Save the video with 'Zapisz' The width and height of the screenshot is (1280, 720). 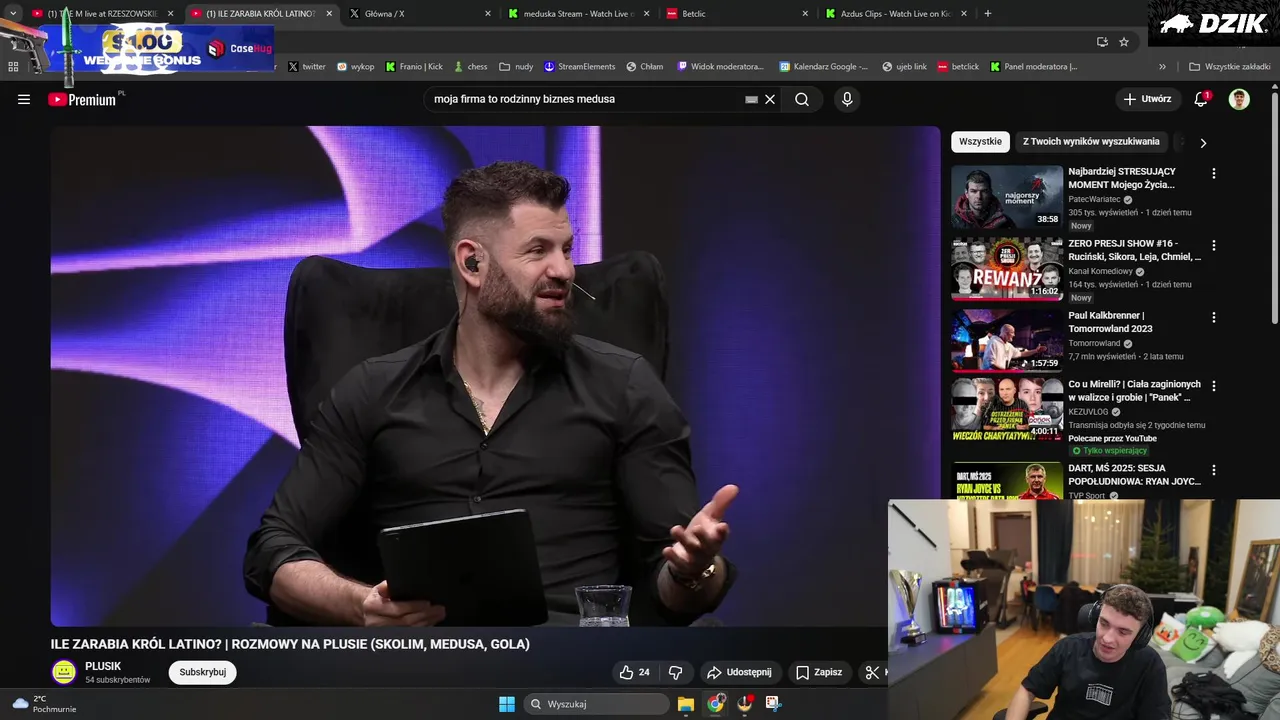point(818,672)
